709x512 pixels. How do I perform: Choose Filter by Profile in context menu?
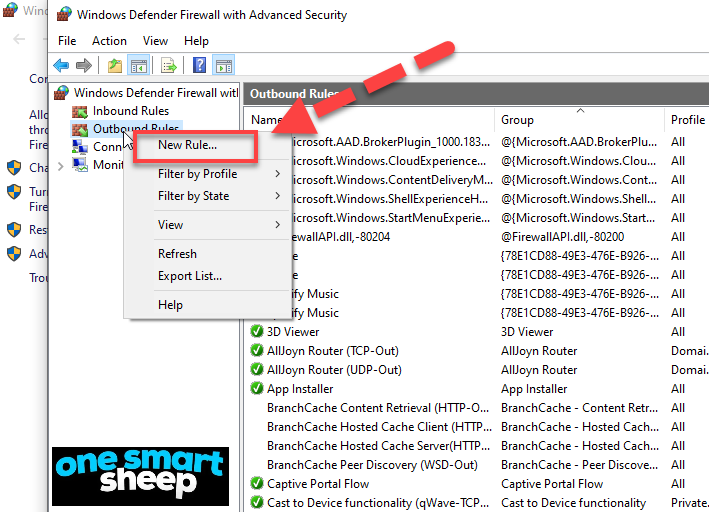198,174
